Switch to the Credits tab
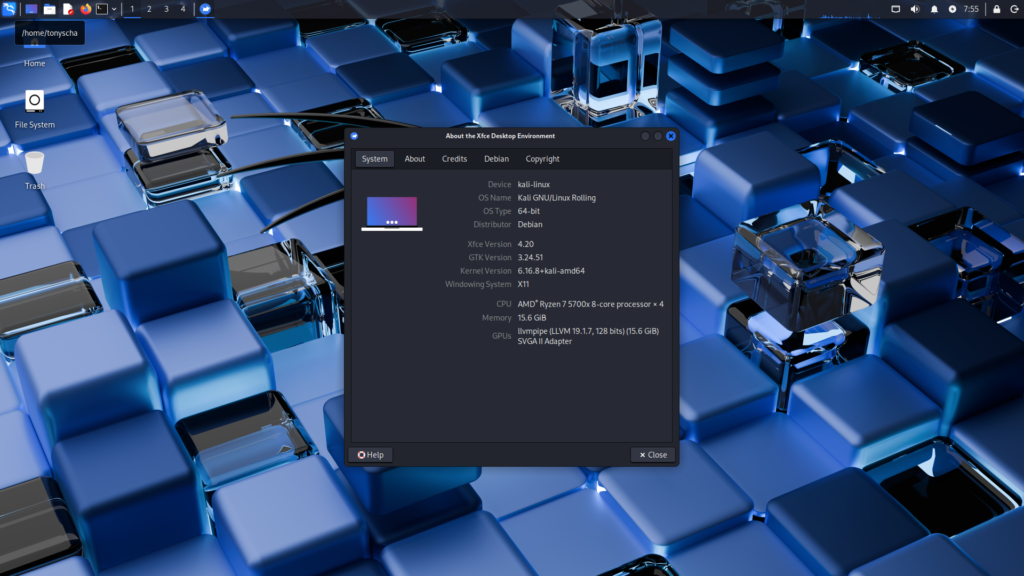Screen dimensions: 1024x576 [454, 159]
